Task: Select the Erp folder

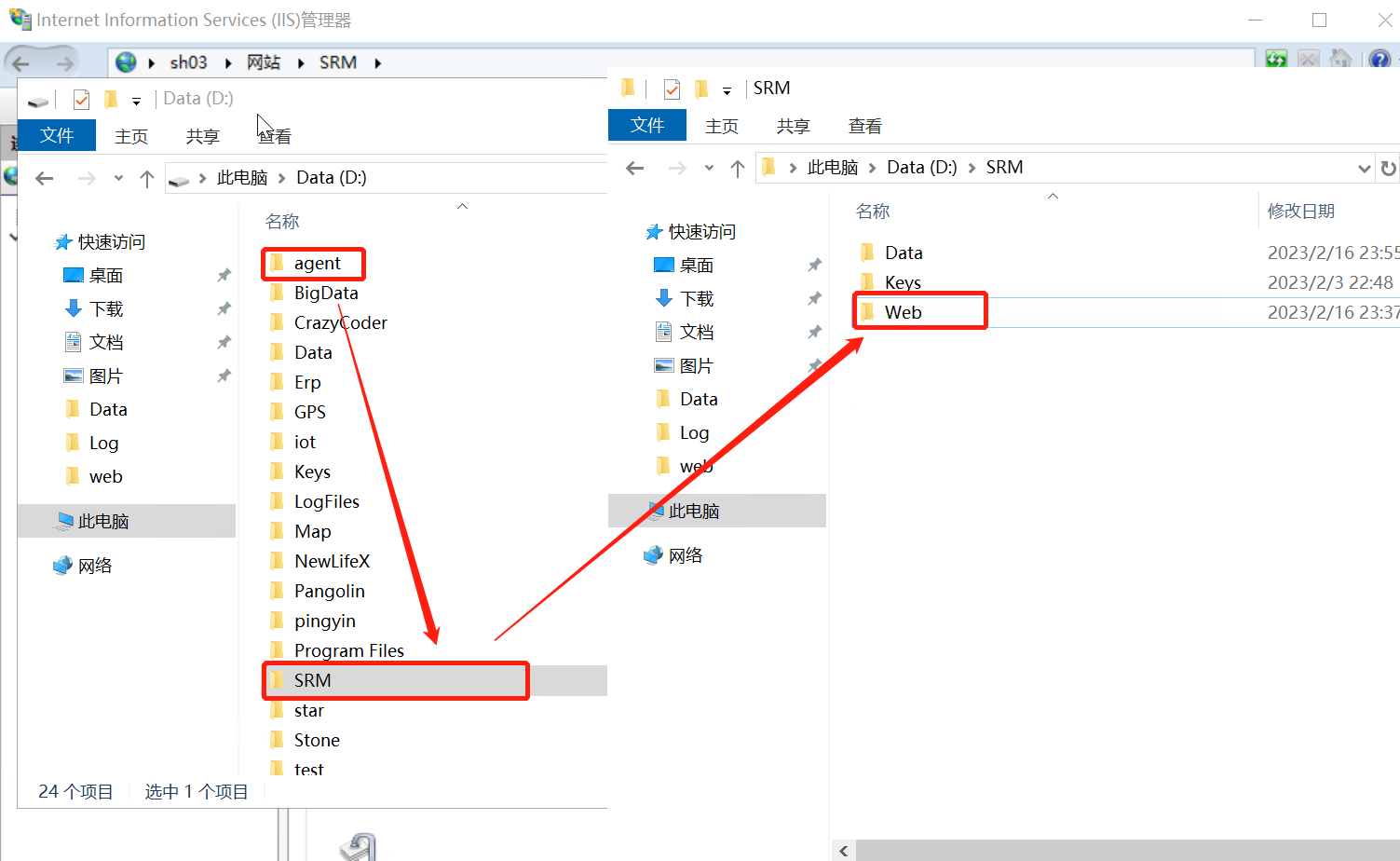Action: pos(307,383)
